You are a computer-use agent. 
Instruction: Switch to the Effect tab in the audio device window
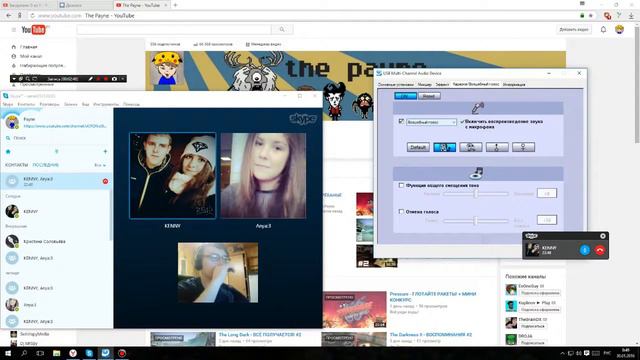(442, 84)
